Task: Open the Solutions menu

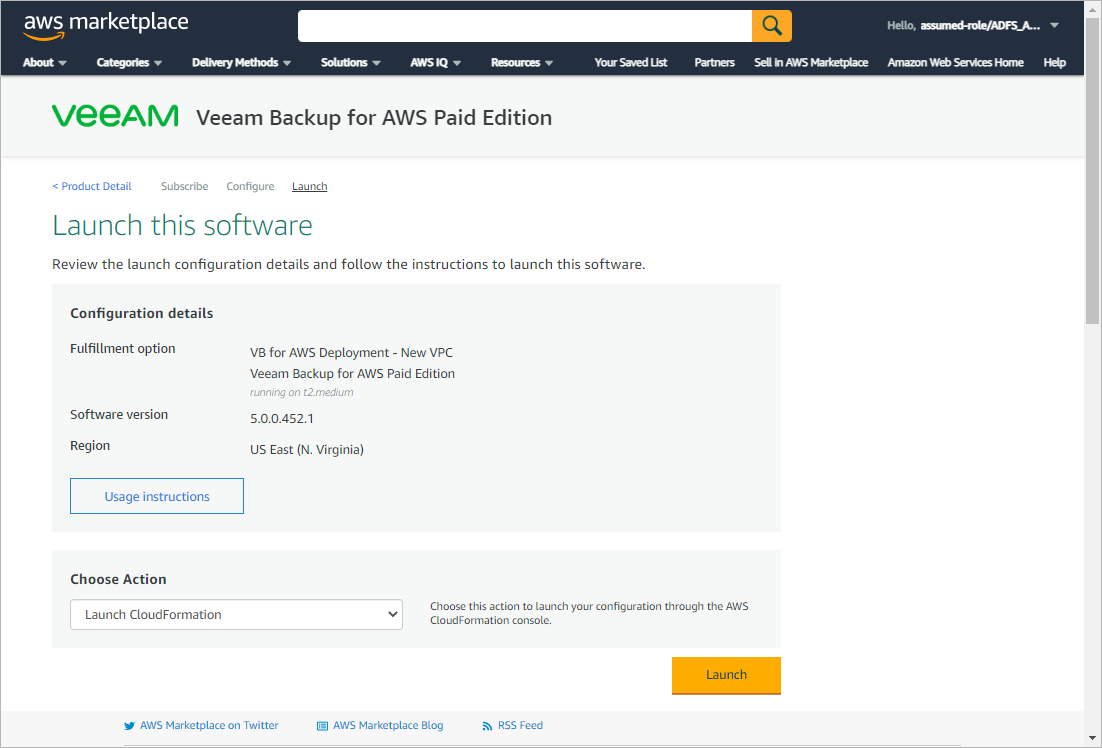Action: coord(351,63)
